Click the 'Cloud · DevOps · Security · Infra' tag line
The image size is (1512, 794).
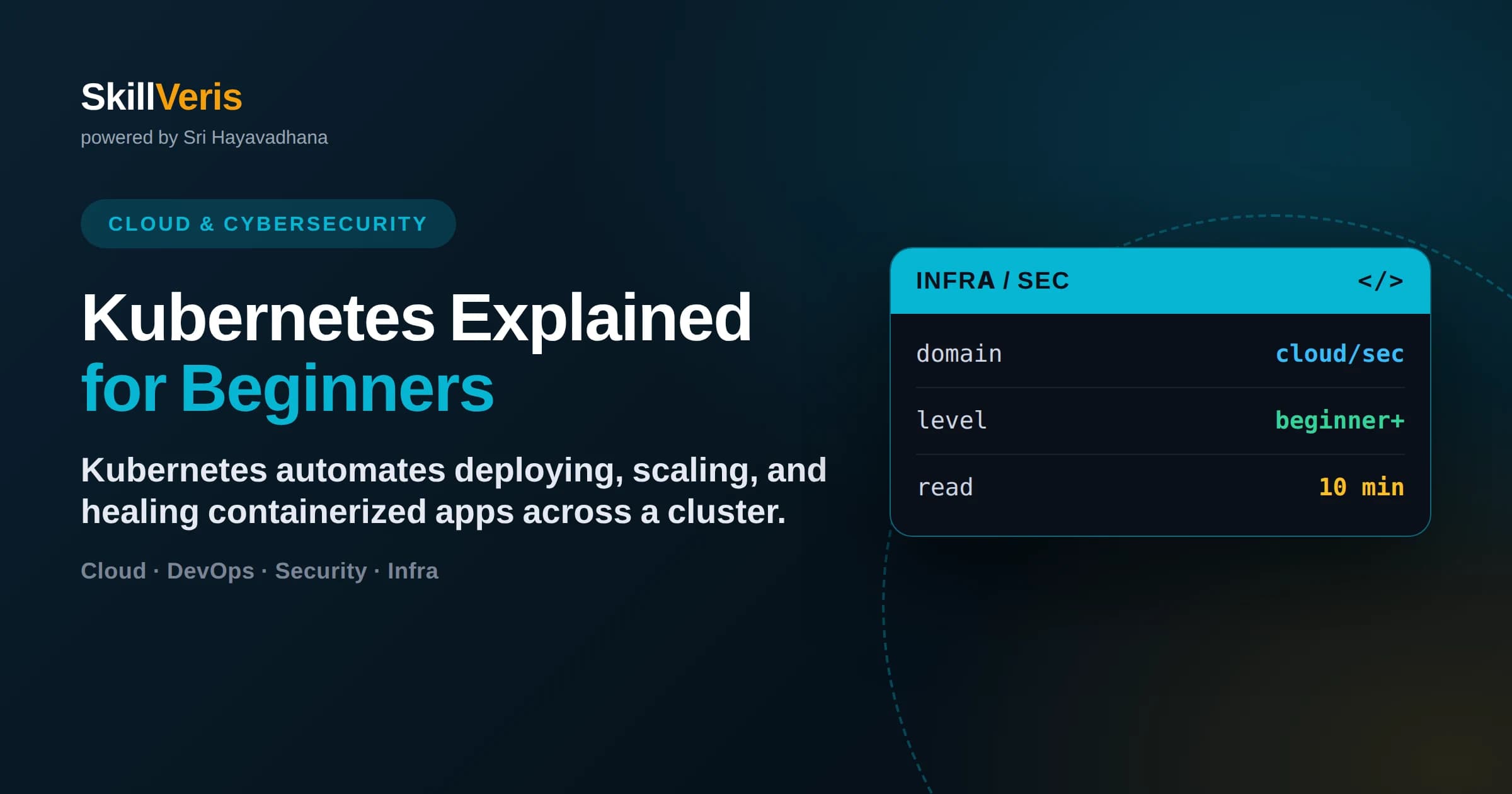point(260,570)
